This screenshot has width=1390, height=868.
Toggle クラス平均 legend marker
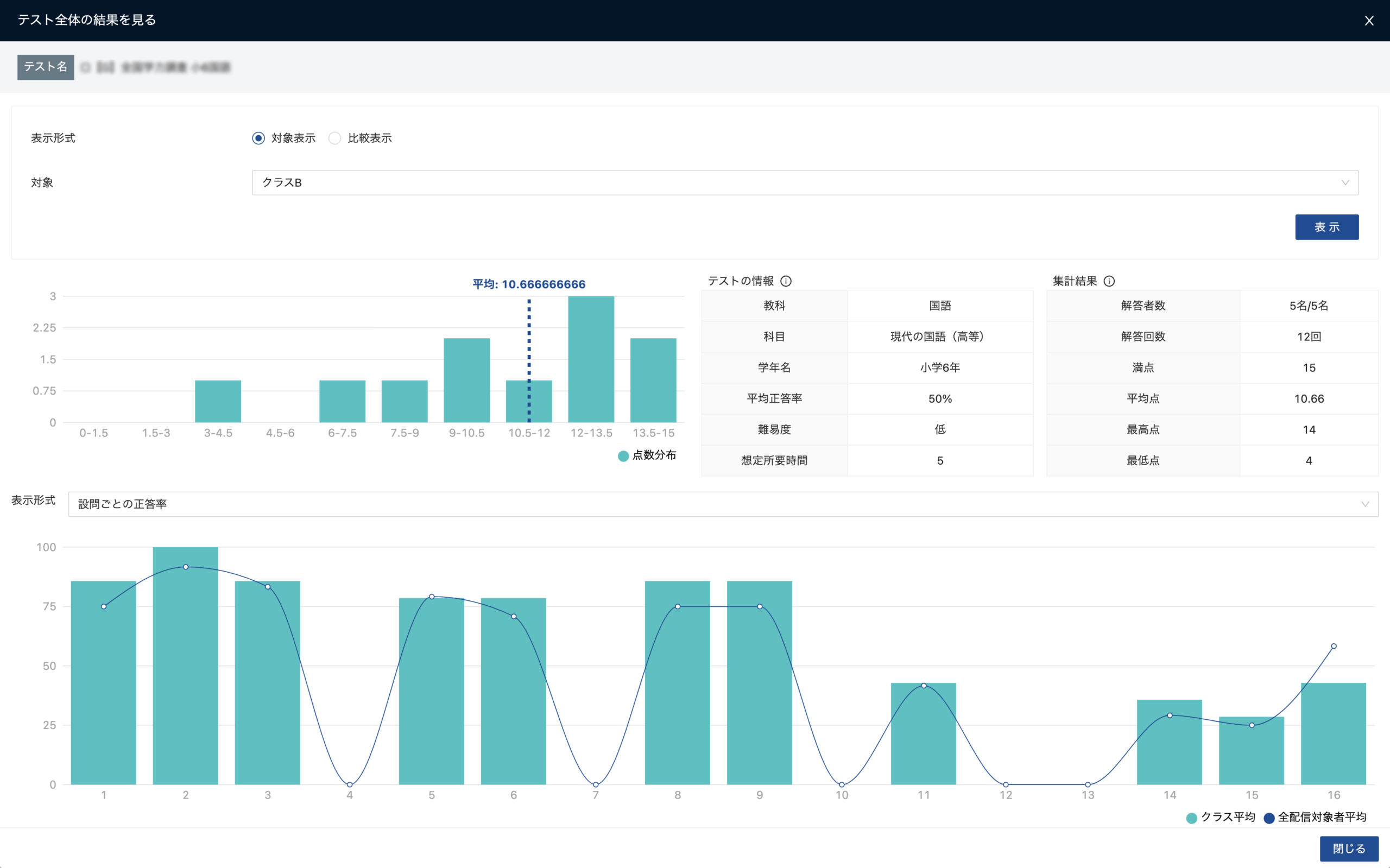(x=1191, y=818)
